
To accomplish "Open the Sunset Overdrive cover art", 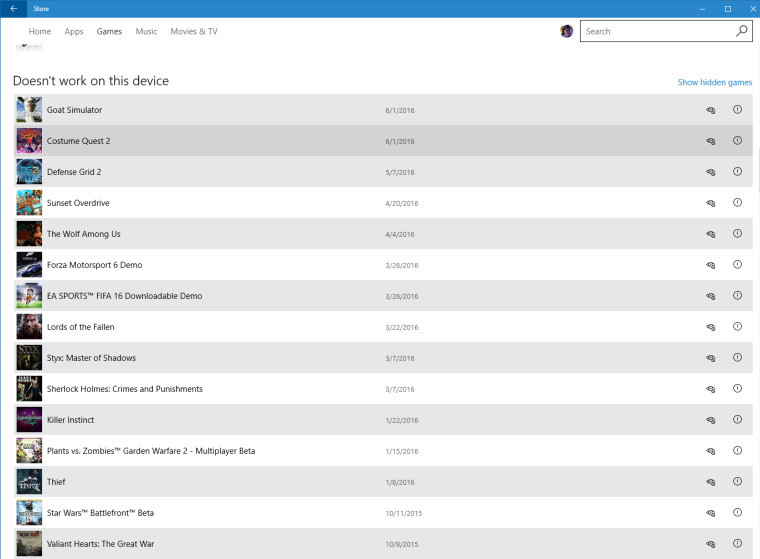I will (29, 203).
